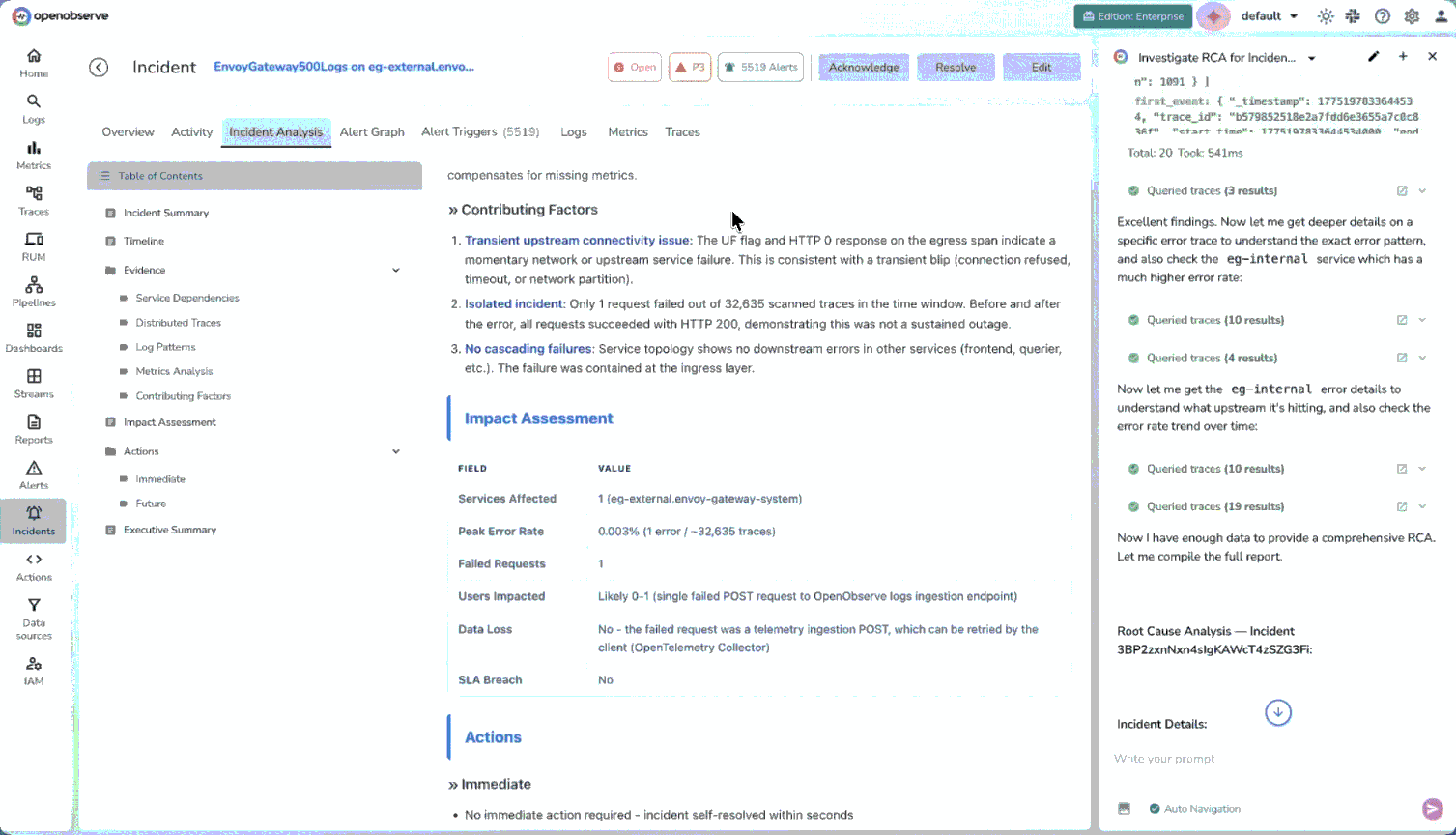1456x835 pixels.
Task: Click the pencil edit icon in chat header
Action: pos(1373,57)
